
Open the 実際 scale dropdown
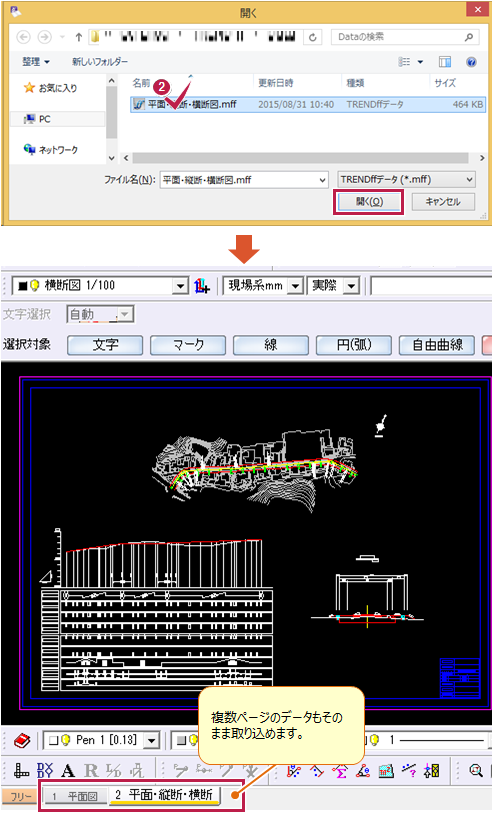352,286
